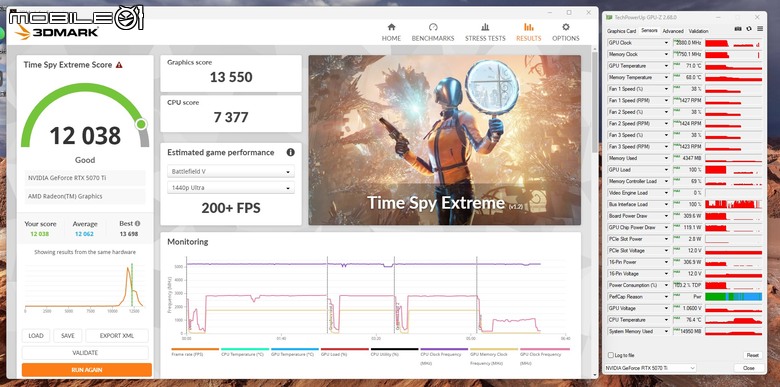Click the GPU-Z refresh icon

click(x=749, y=29)
